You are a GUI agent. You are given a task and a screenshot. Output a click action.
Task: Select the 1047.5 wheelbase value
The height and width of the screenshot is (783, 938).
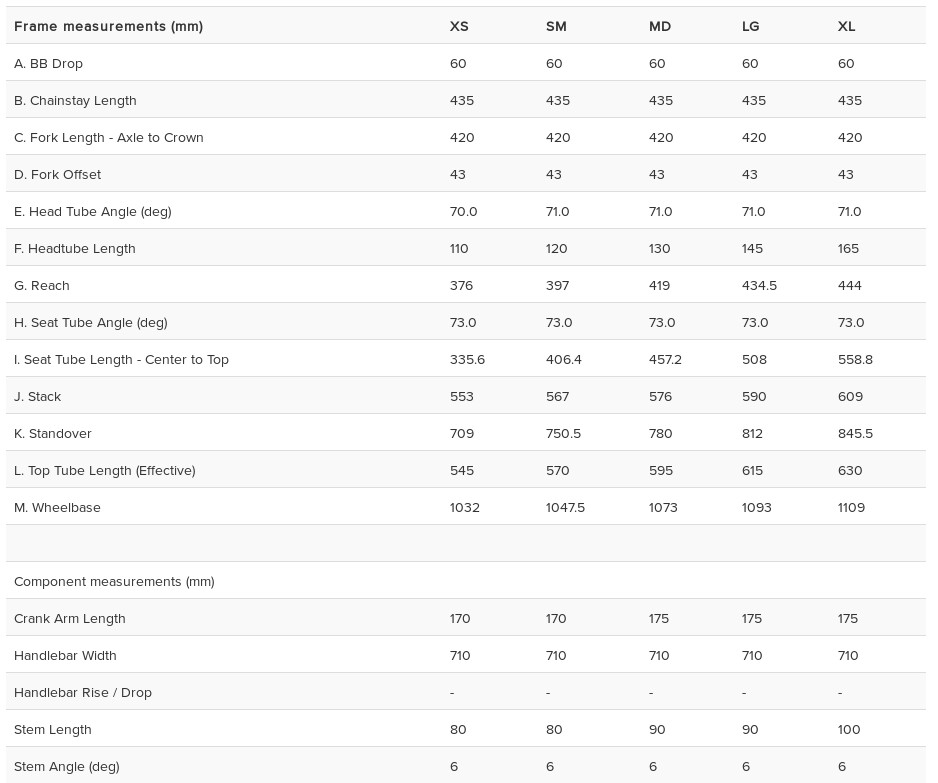[x=565, y=507]
